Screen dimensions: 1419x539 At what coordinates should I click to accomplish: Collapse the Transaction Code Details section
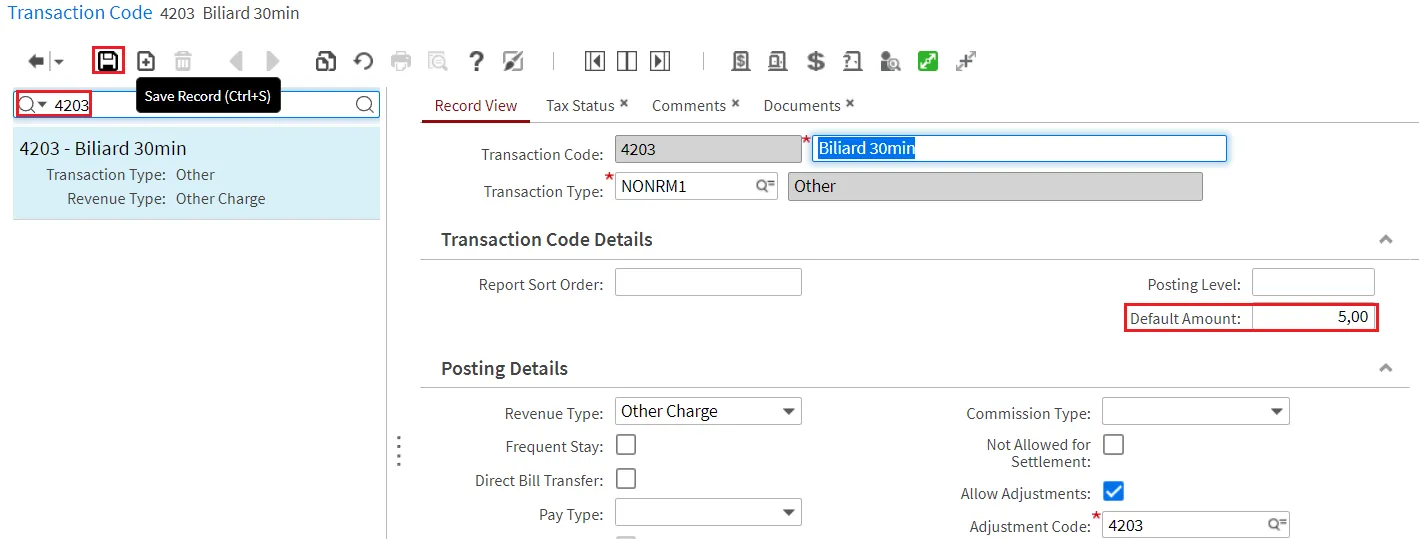pyautogui.click(x=1386, y=240)
